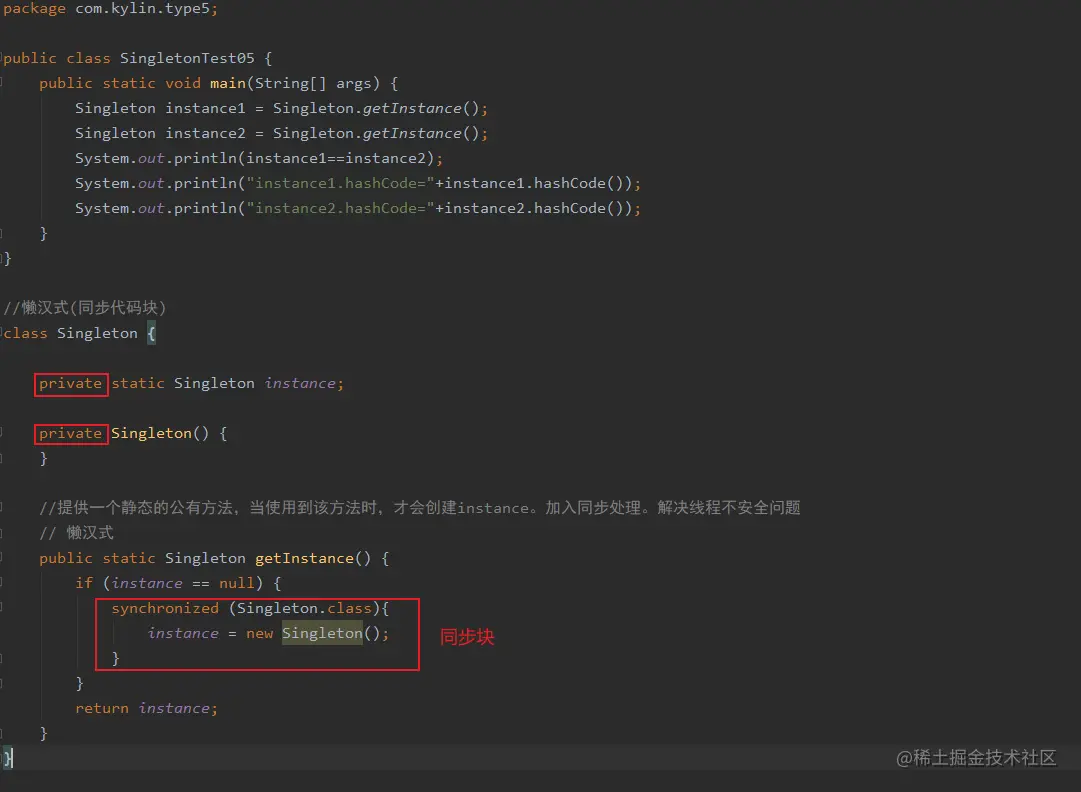Click the string literal "instance1.hashCode="

(x=341, y=183)
